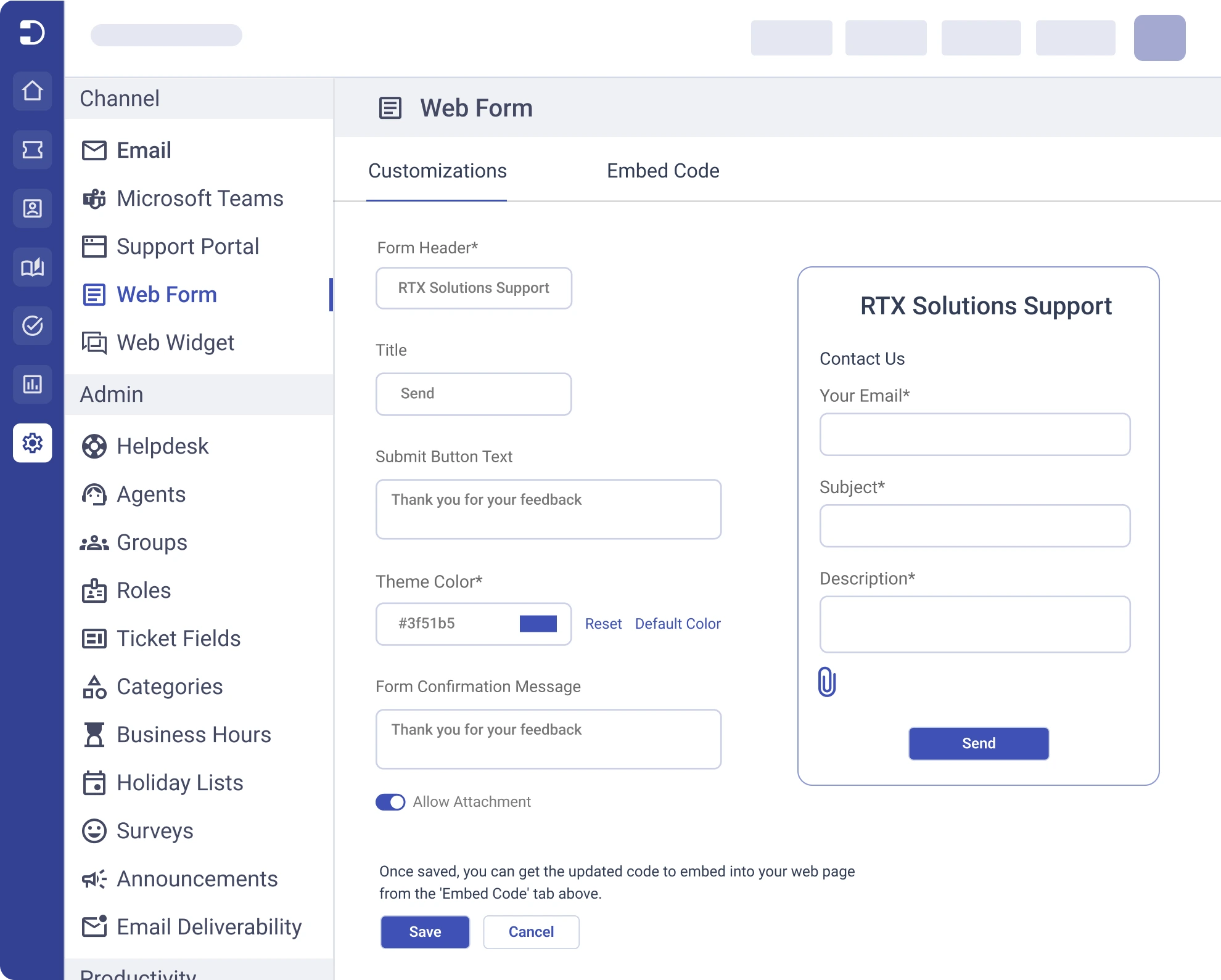Screen dimensions: 1221x980
Task: Open the Contacts icon in left rail
Action: pos(32,208)
